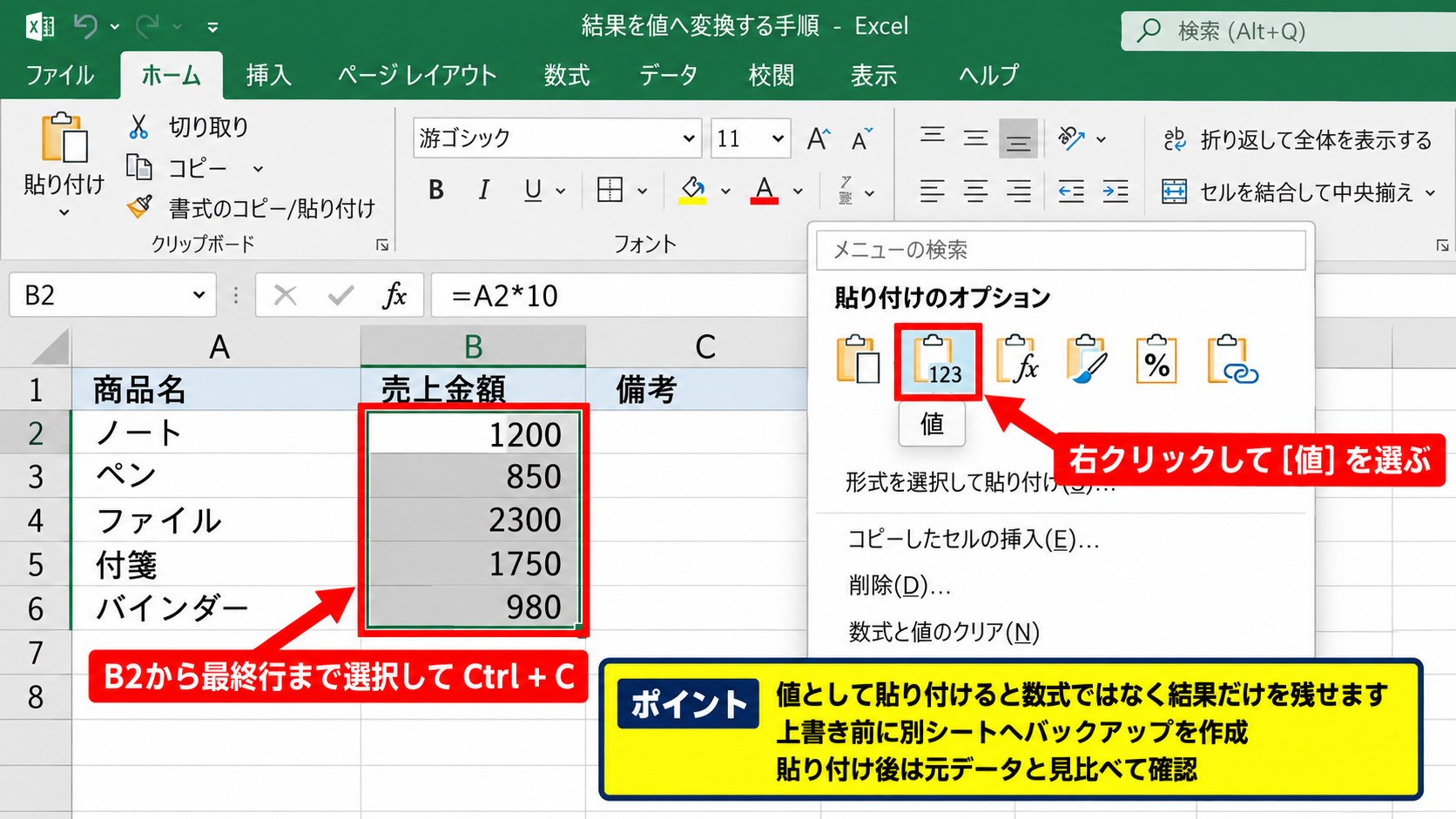The height and width of the screenshot is (819, 1456).
Task: Click the Cut (切り取り) scissors icon
Action: [138, 127]
